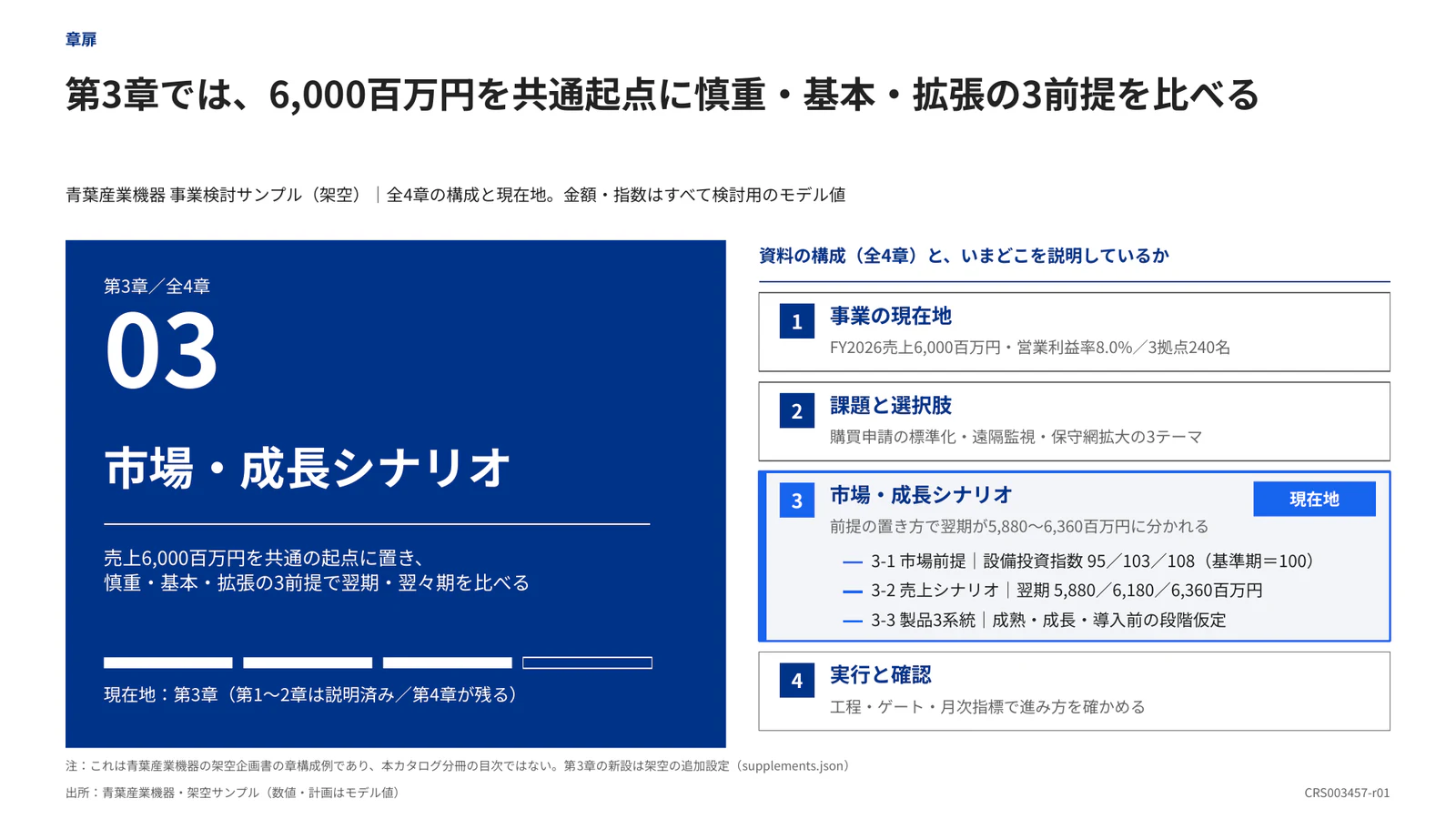Image resolution: width=1456 pixels, height=819 pixels.
Task: Click the empty fourth progress segment
Action: 587,662
